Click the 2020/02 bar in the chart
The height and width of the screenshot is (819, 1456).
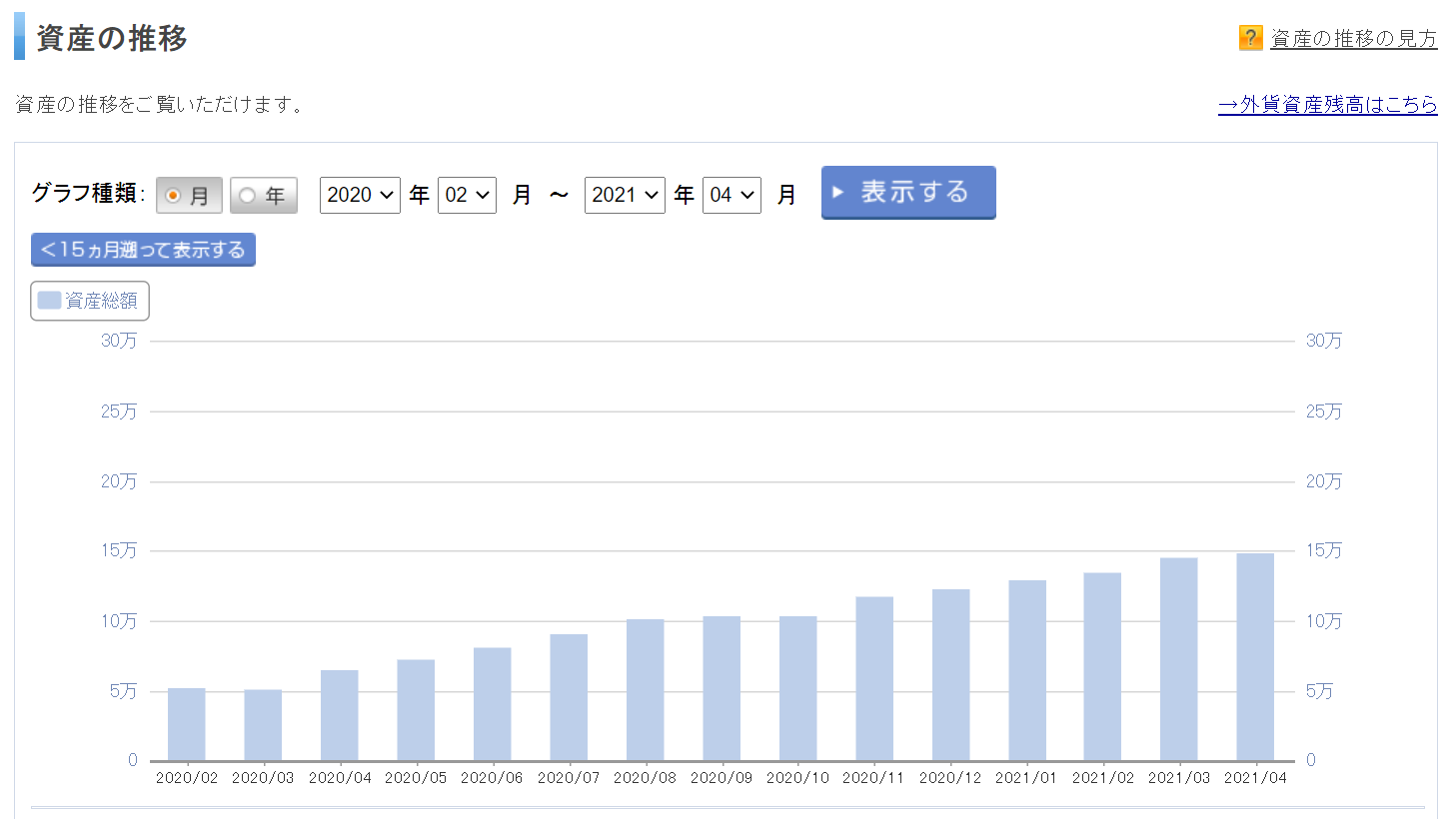tap(187, 725)
